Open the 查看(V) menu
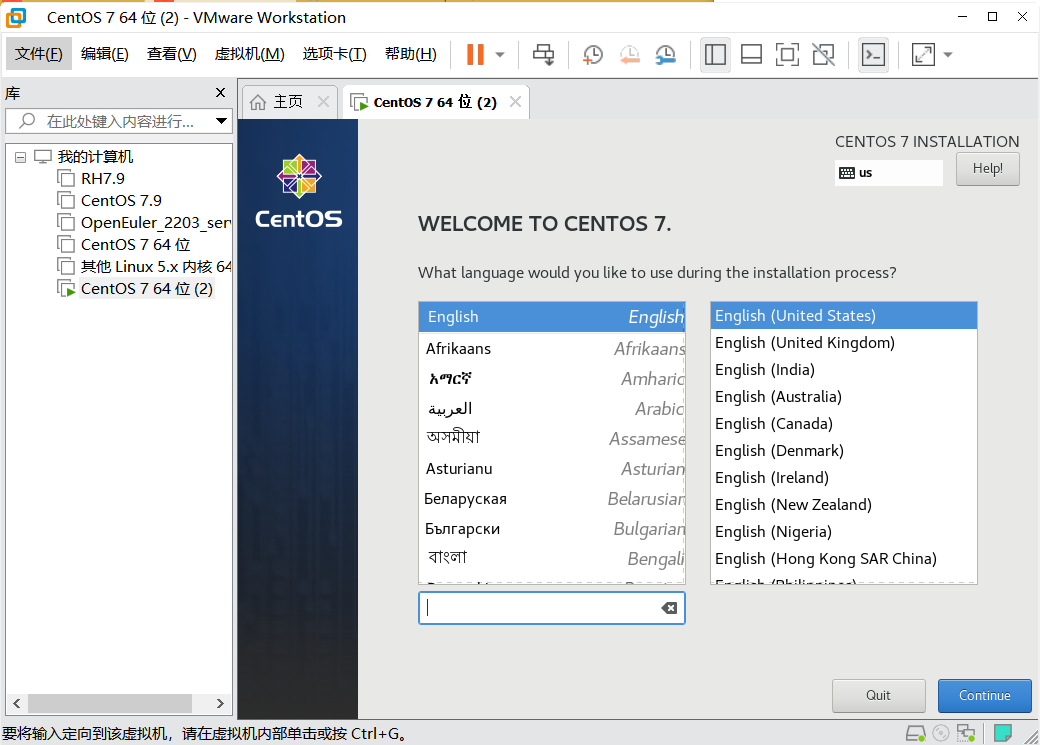Screen dimensions: 1040x745 coord(172,54)
